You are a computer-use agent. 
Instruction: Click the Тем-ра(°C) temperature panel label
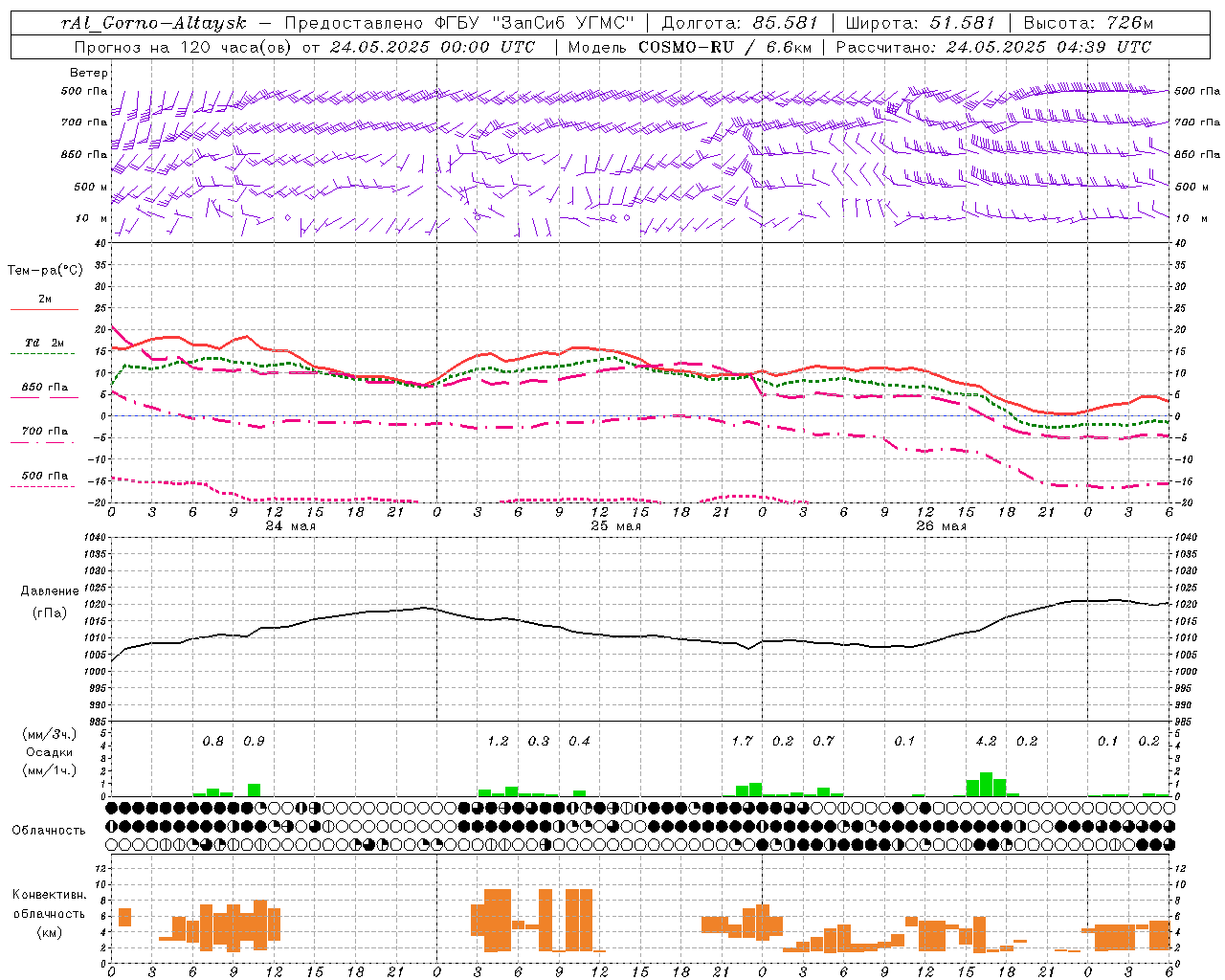[45, 270]
